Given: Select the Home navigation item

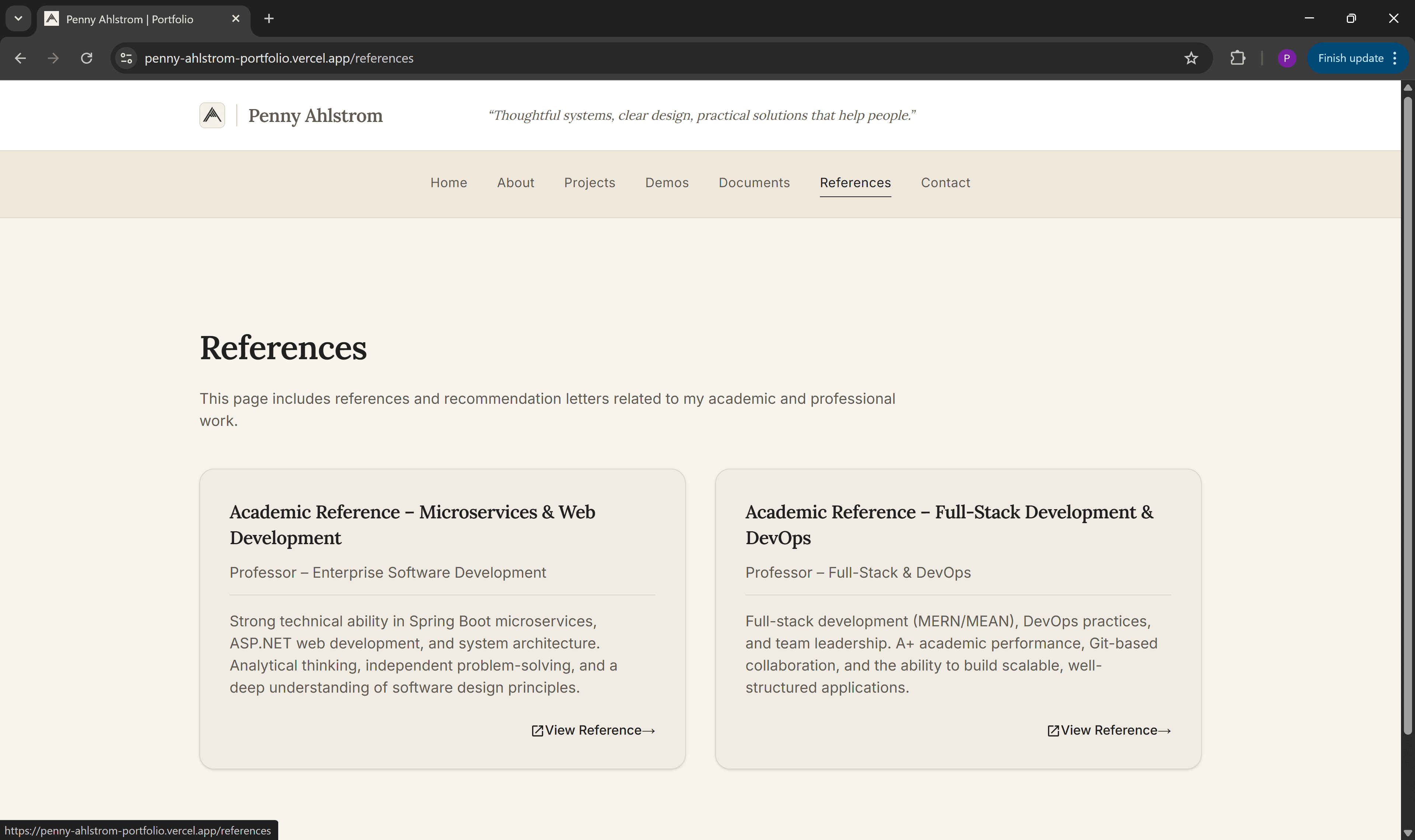Looking at the screenshot, I should click(x=448, y=182).
